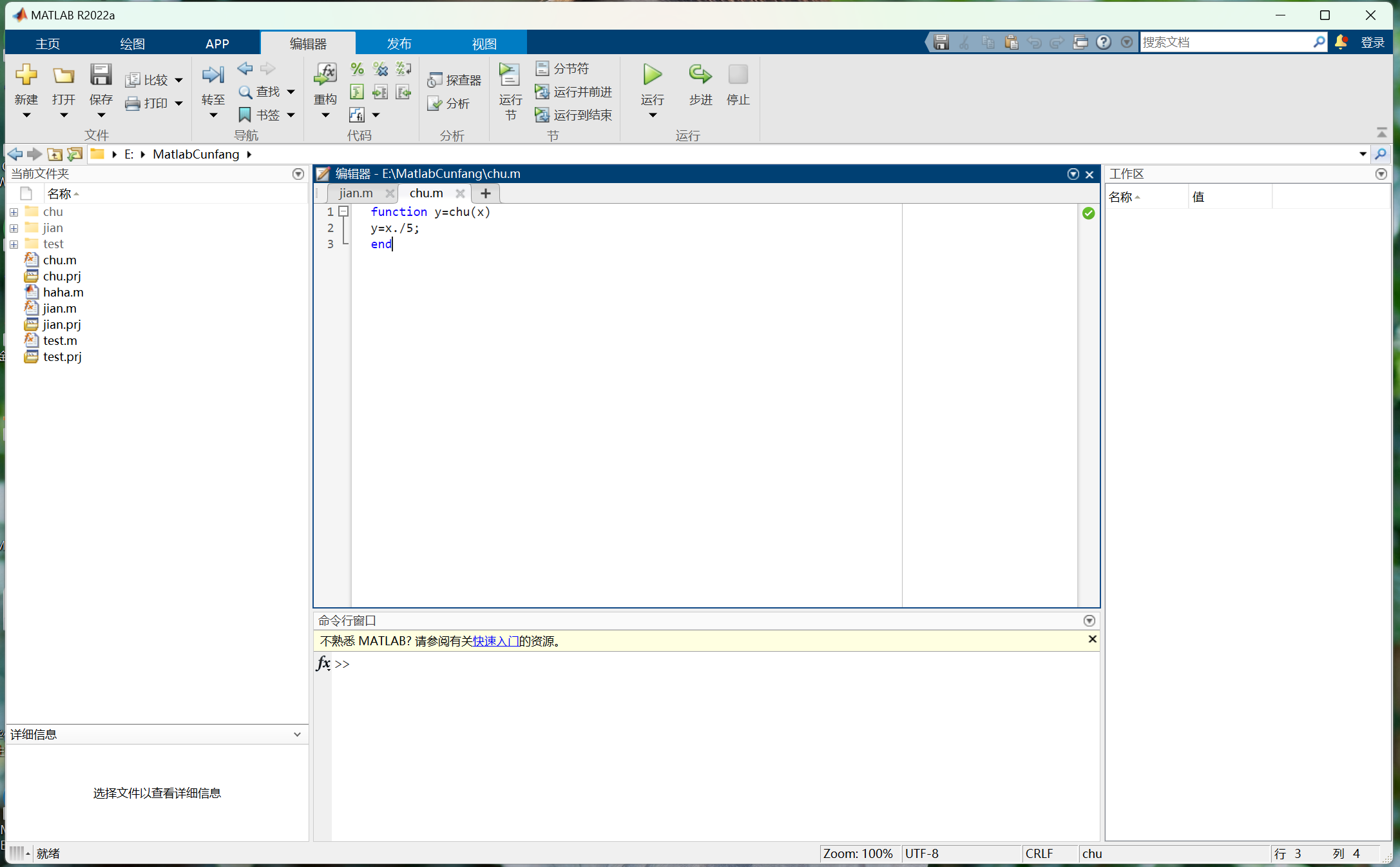Switch to the jian.m editor tab

(355, 193)
